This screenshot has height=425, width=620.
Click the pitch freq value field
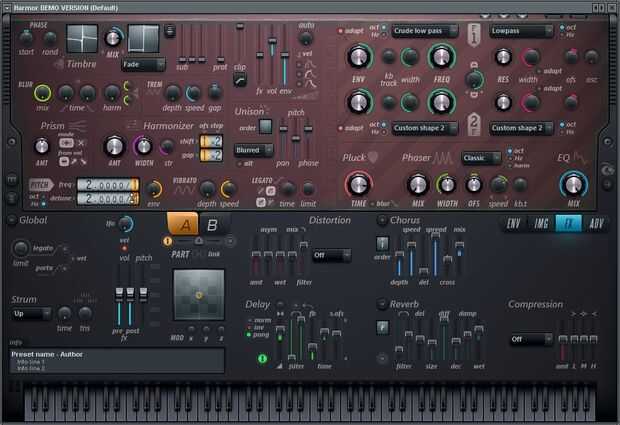coord(108,185)
